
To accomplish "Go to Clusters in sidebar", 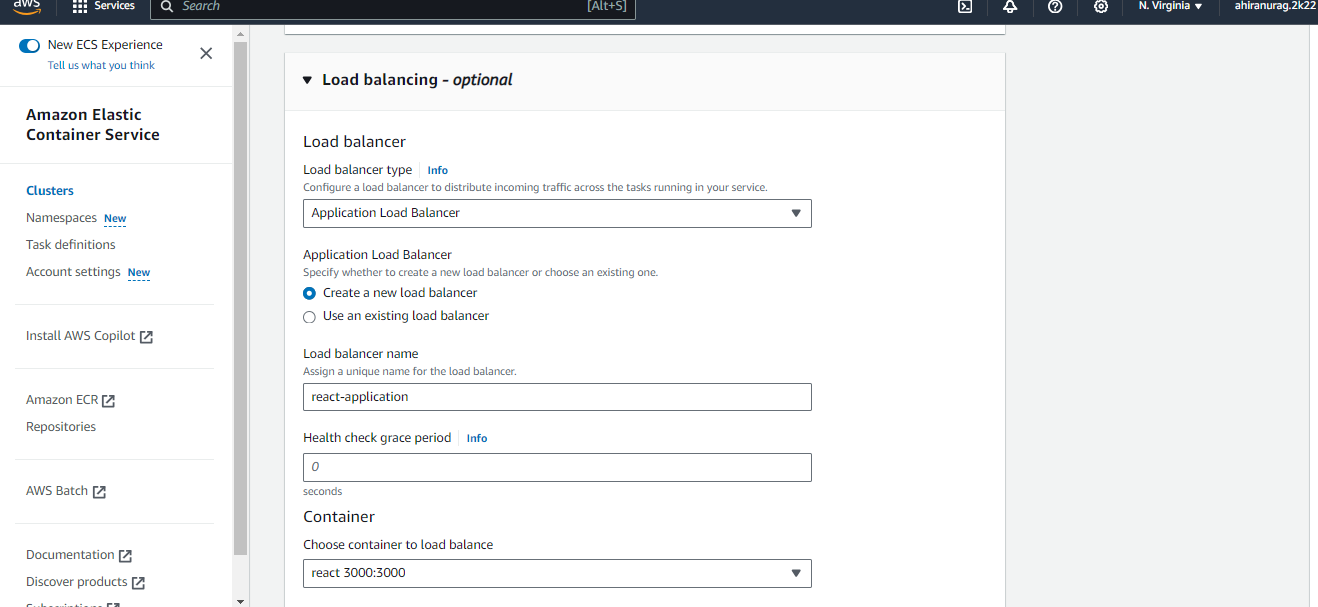I will tap(50, 191).
